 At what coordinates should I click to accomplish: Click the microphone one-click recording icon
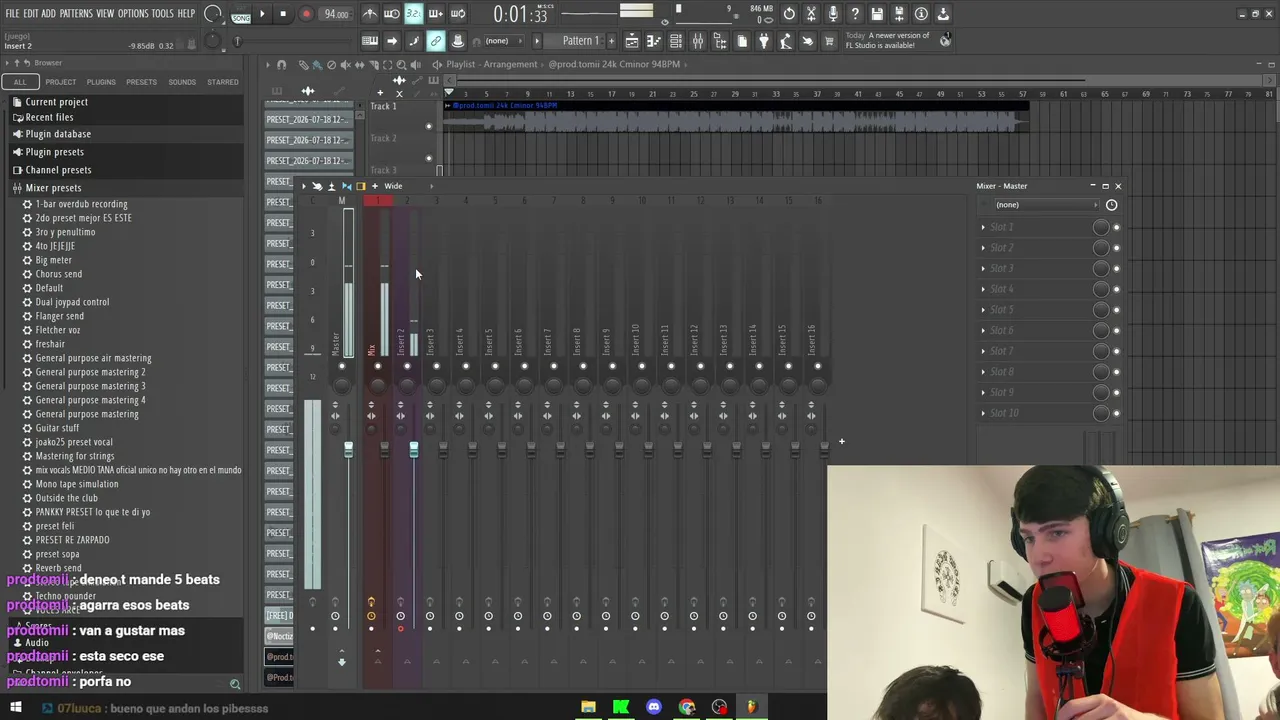833,14
